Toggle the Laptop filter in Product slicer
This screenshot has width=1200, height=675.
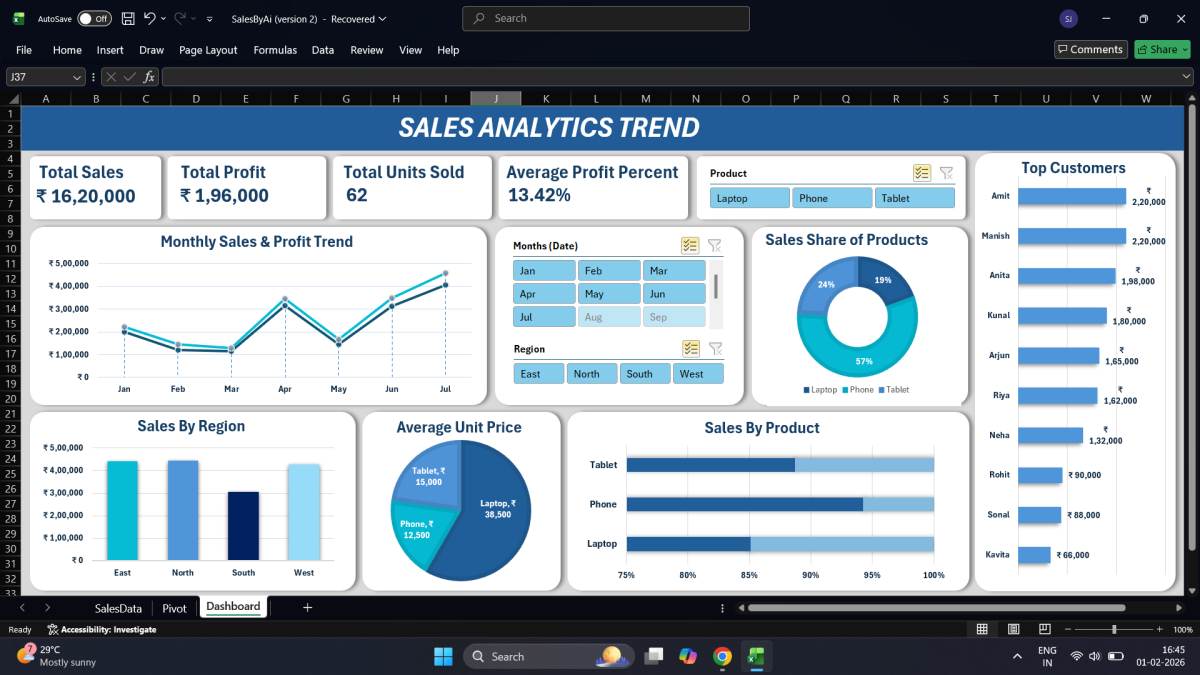coord(750,198)
